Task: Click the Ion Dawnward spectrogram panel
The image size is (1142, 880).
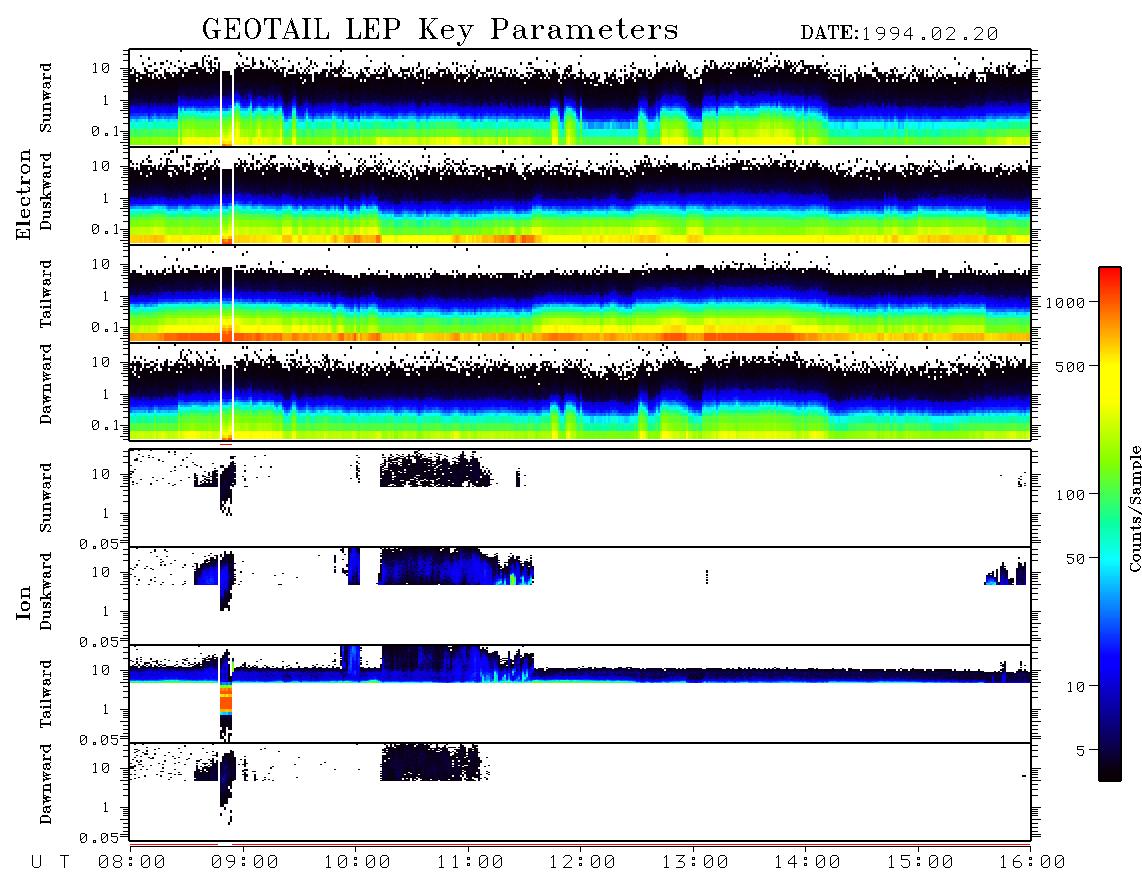Action: pos(580,791)
